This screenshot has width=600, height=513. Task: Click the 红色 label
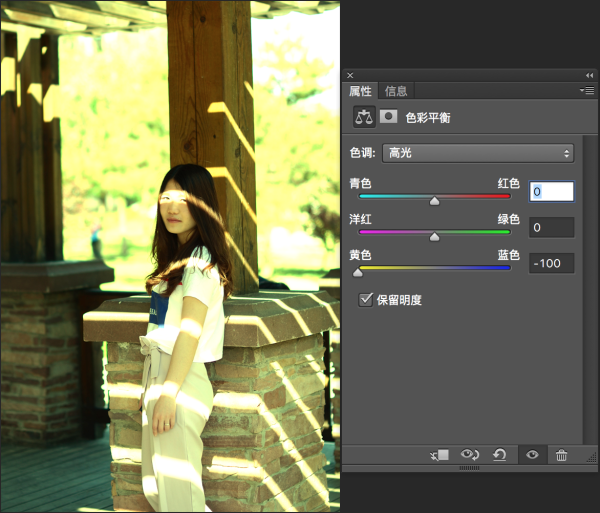point(509,183)
